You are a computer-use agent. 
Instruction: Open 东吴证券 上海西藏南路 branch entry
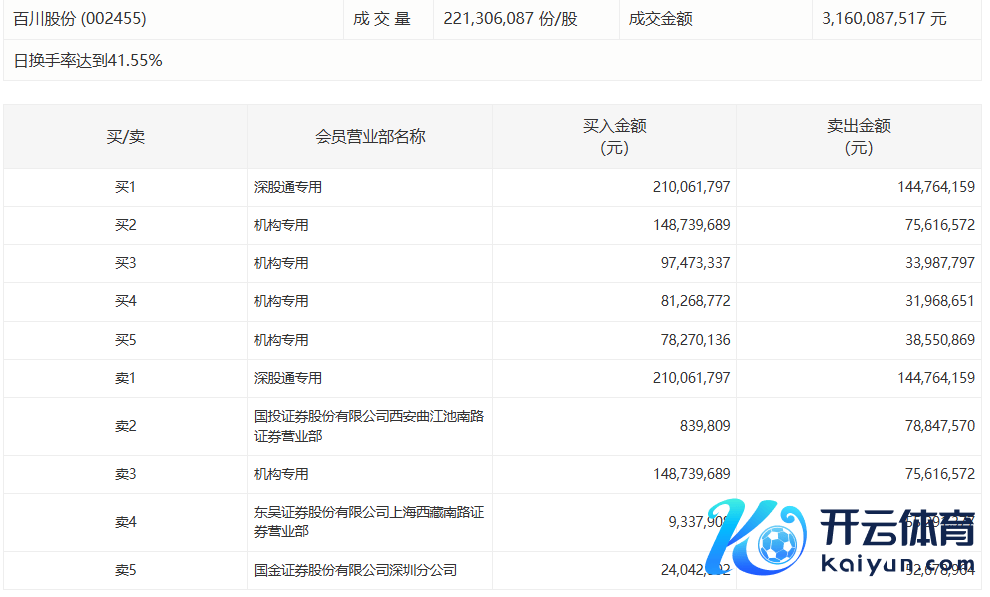point(368,522)
